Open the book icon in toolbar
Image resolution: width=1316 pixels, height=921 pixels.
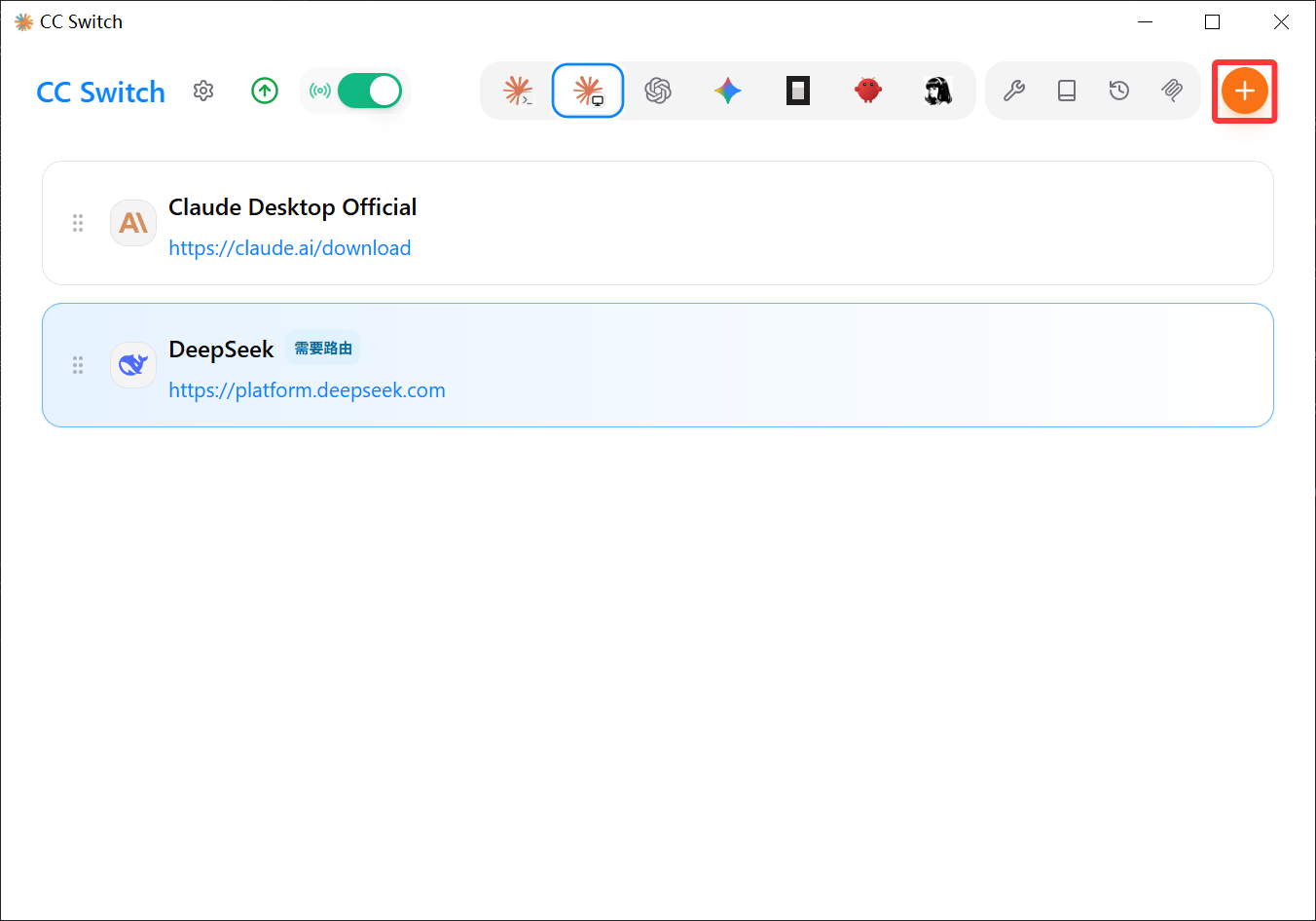tap(1067, 91)
